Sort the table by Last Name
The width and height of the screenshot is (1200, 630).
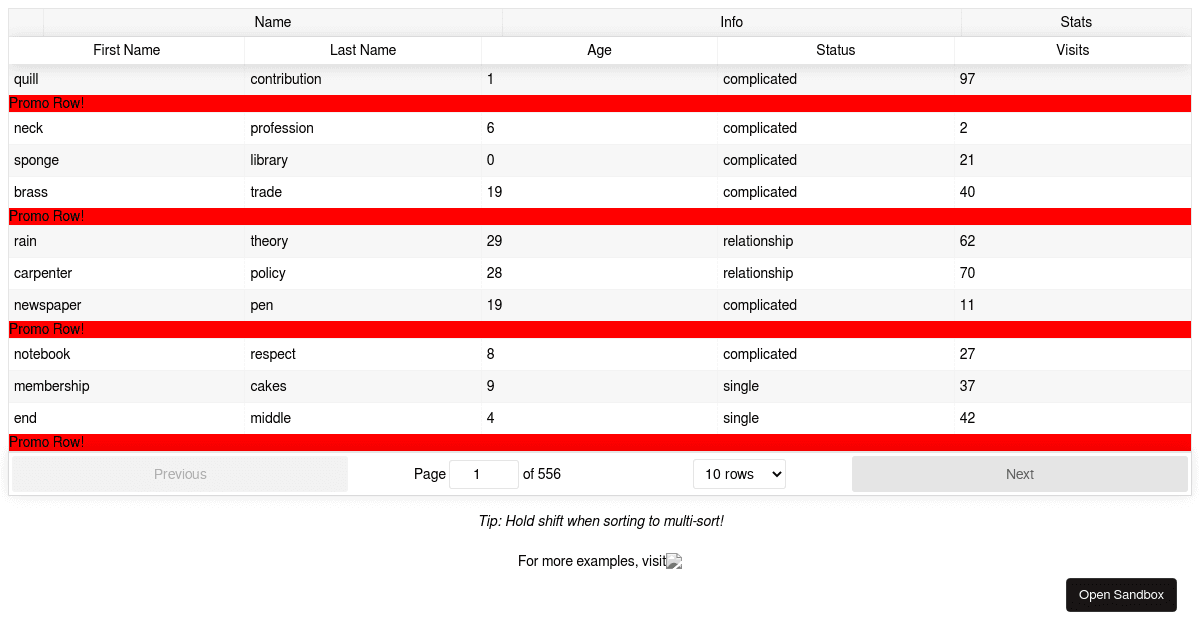[363, 50]
